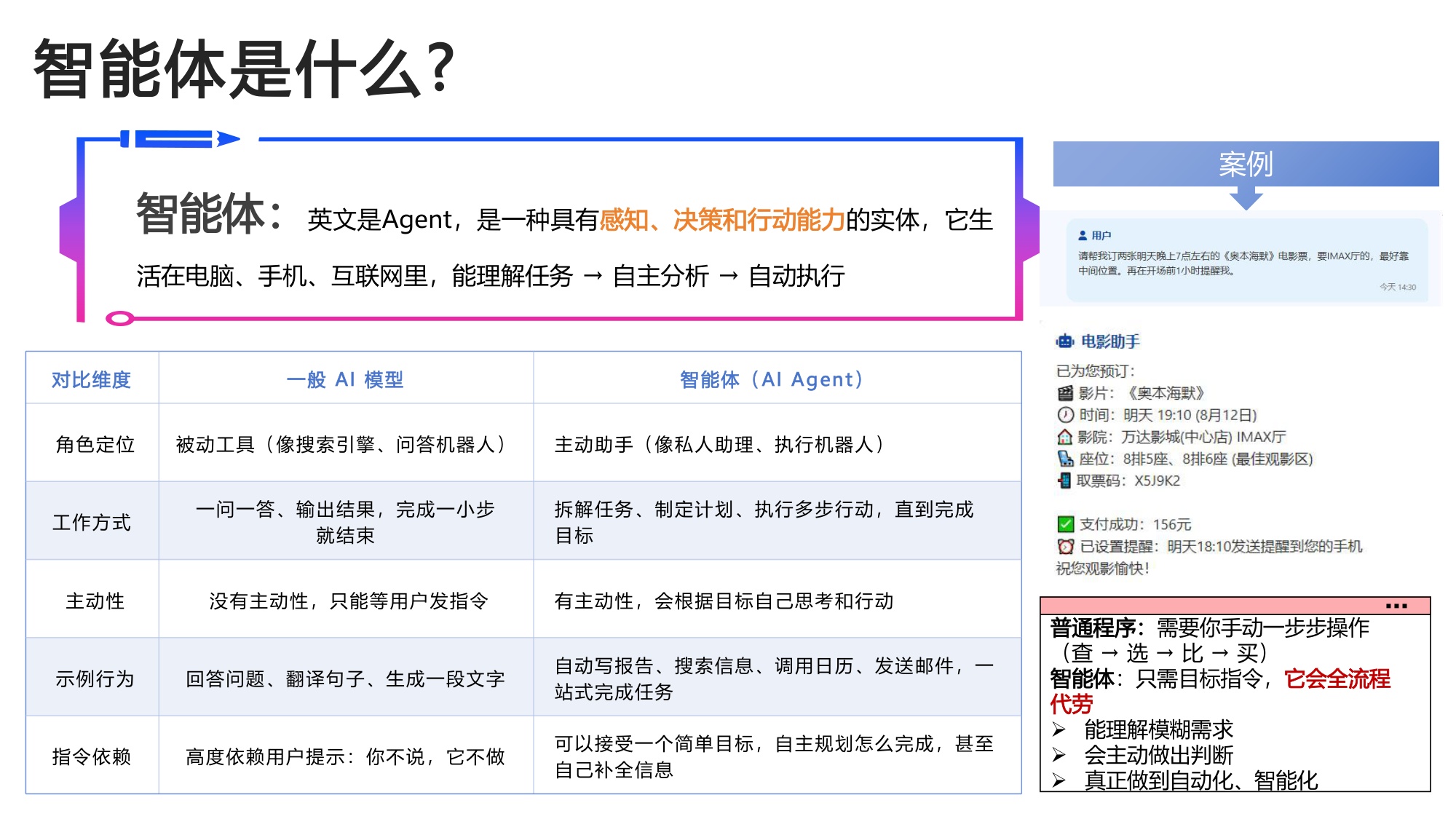Click the 用户 person icon in chat bubble
1456x819 pixels.
tap(1083, 235)
